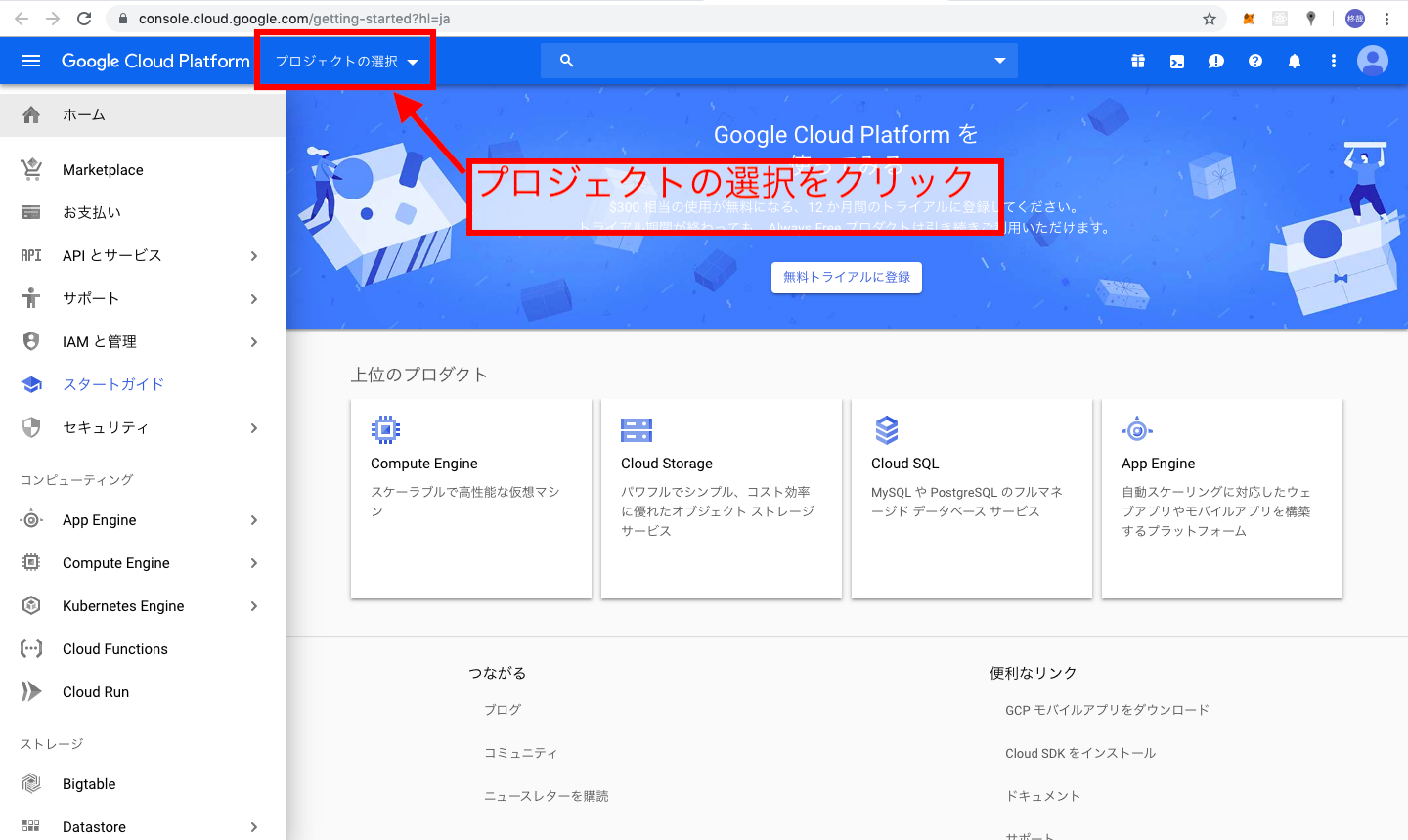The width and height of the screenshot is (1408, 840).
Task: Send feedback via the speech bubble icon
Action: [1215, 61]
